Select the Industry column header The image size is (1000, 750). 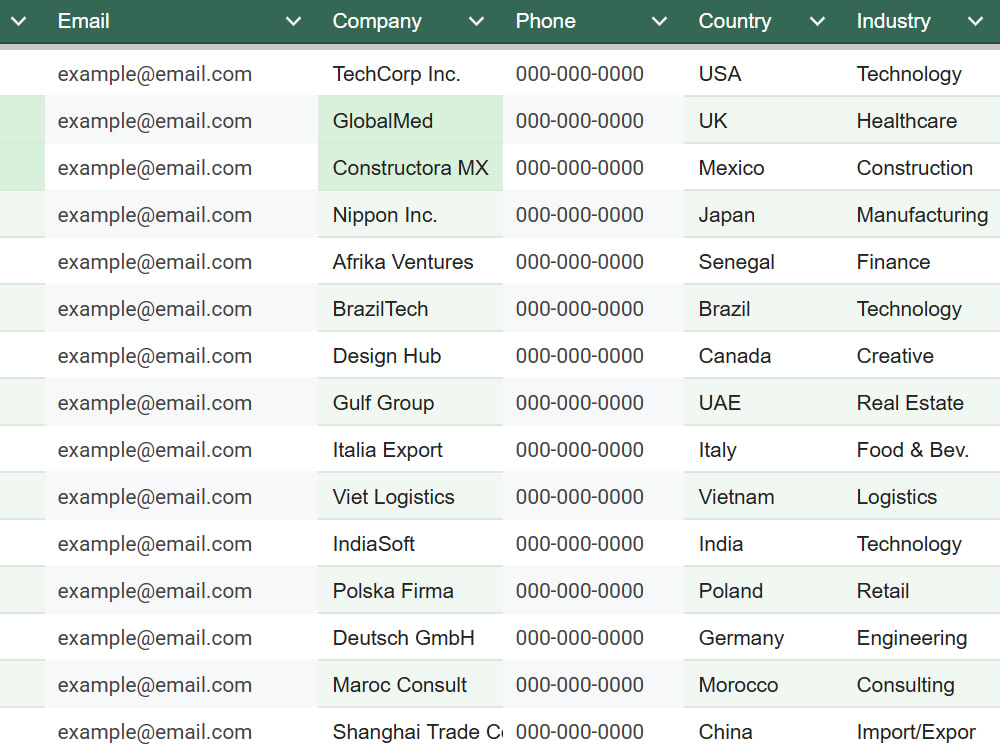pyautogui.click(x=921, y=22)
